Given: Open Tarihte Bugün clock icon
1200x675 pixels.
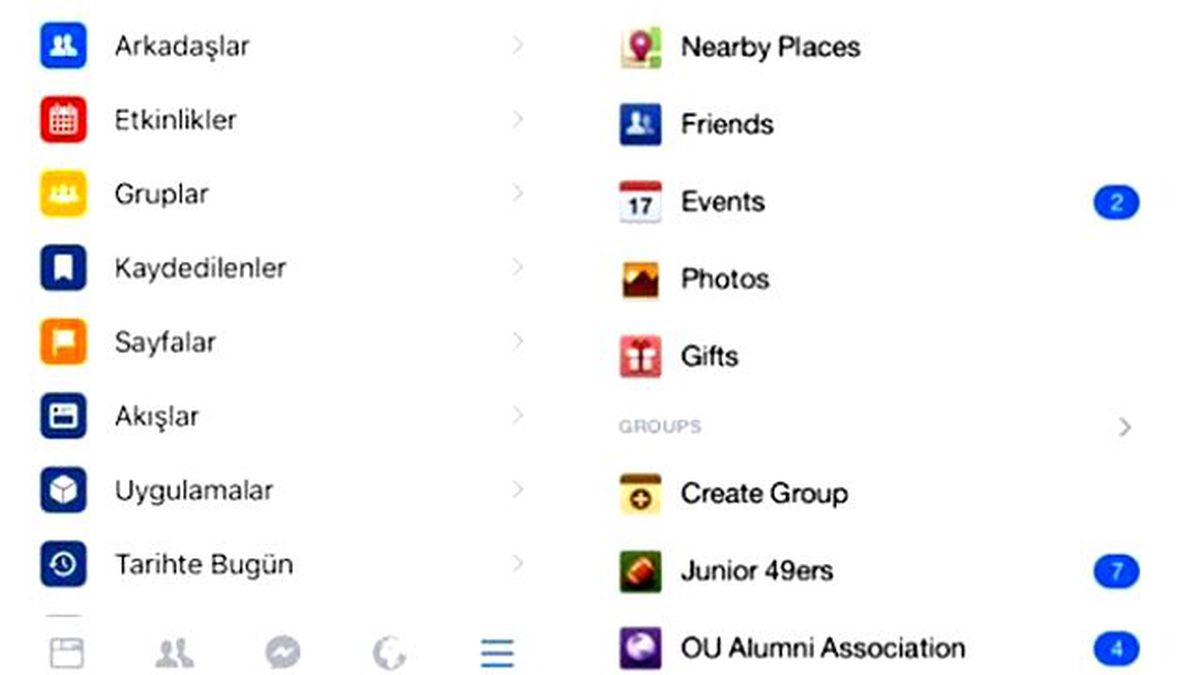Looking at the screenshot, I should coord(63,564).
